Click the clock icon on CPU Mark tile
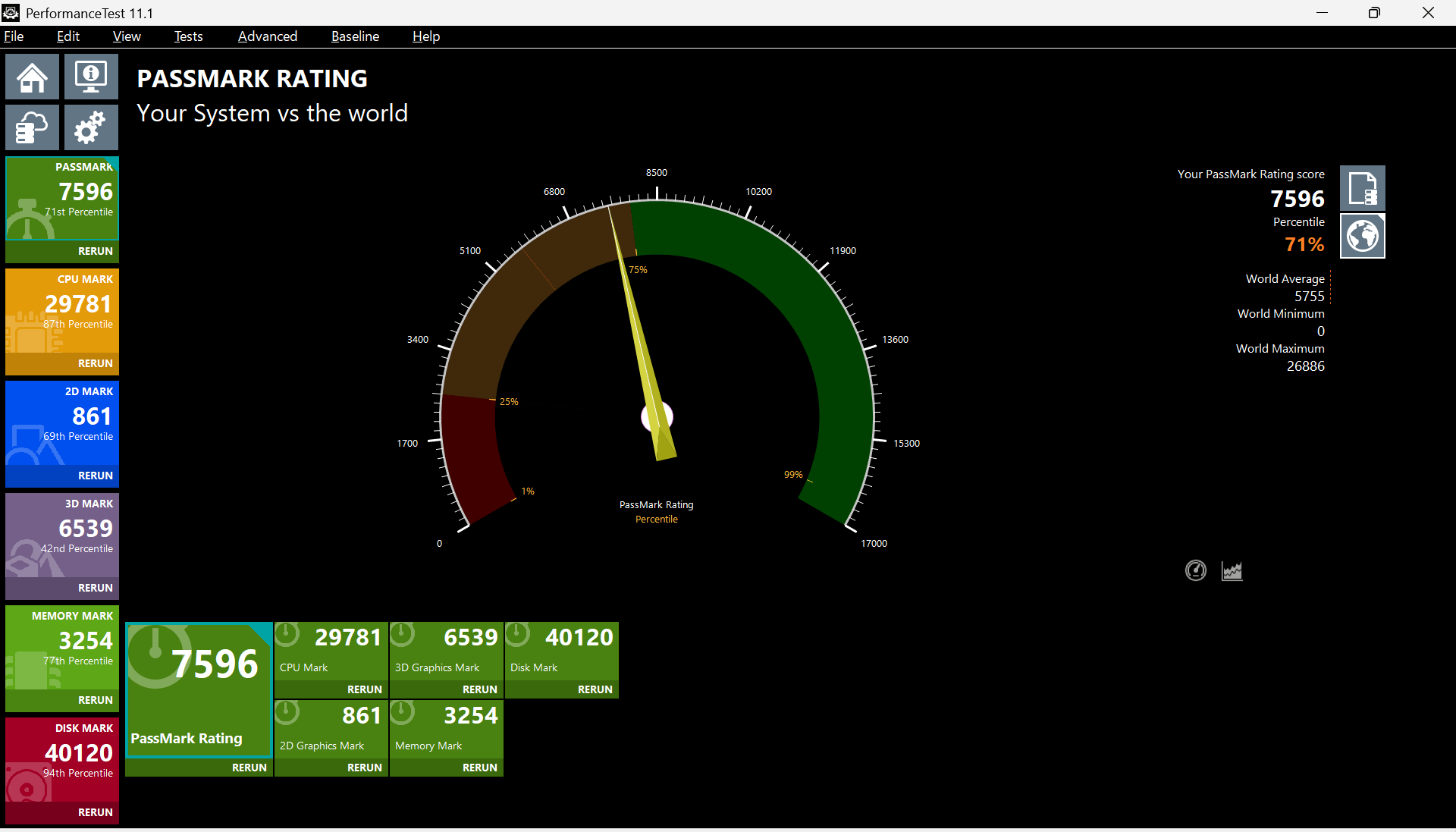Screen dimensions: 1456x832 point(287,634)
